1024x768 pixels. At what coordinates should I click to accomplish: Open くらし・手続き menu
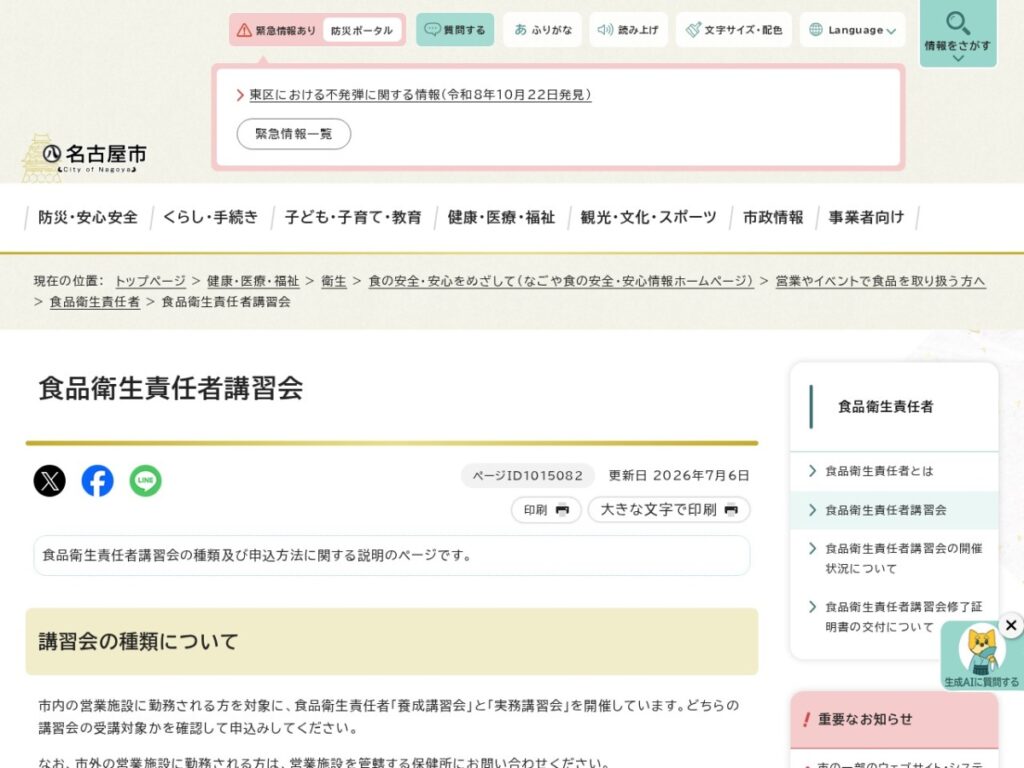[210, 217]
